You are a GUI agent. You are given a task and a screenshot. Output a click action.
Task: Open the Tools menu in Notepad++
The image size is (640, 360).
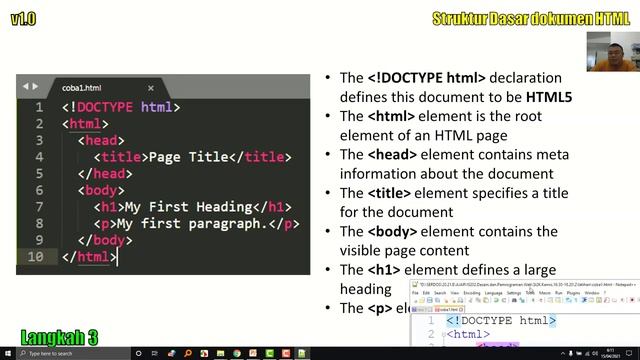click(530, 293)
